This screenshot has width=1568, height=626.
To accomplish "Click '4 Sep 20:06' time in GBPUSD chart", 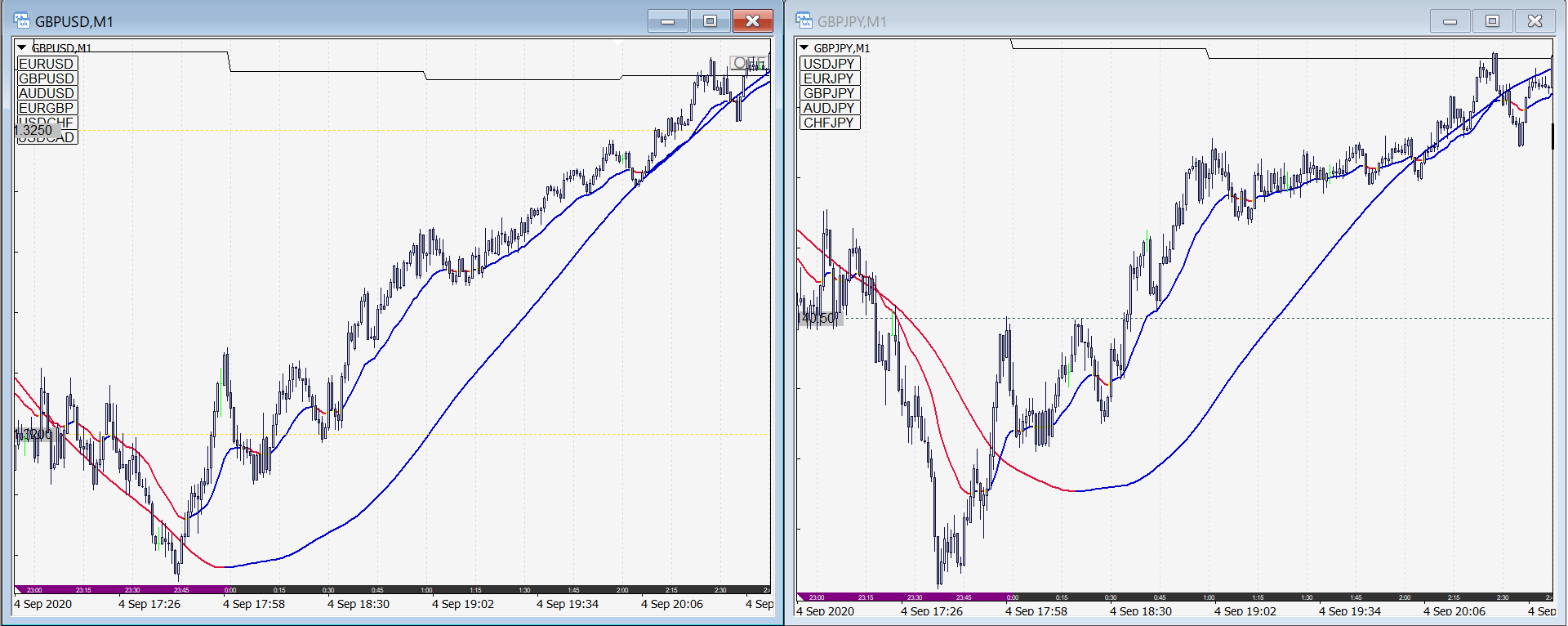I will [672, 604].
